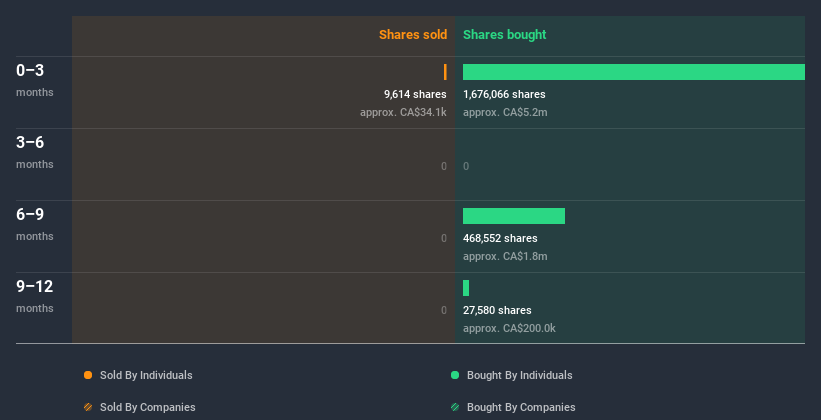Click the green bought bar for 6–9 months

(x=513, y=216)
